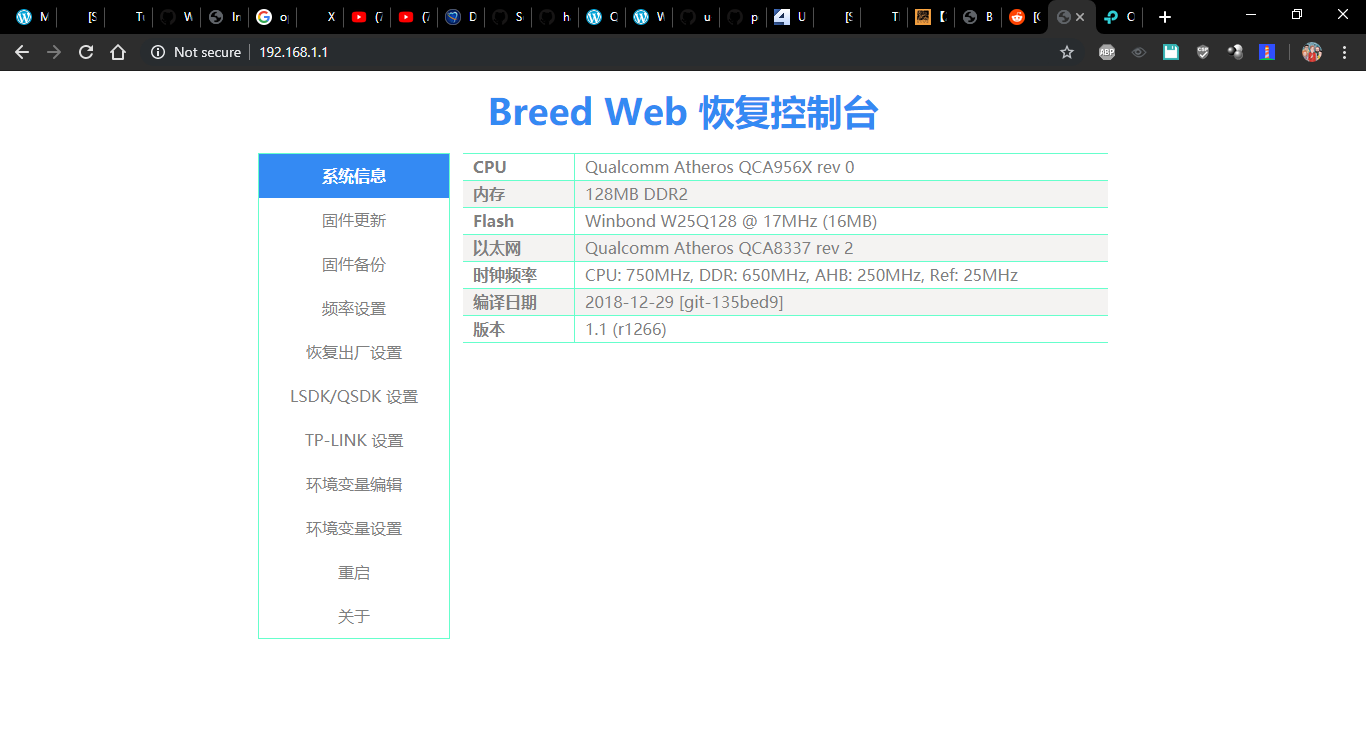Go to 恢复出厂设置 factory reset

pos(354,353)
